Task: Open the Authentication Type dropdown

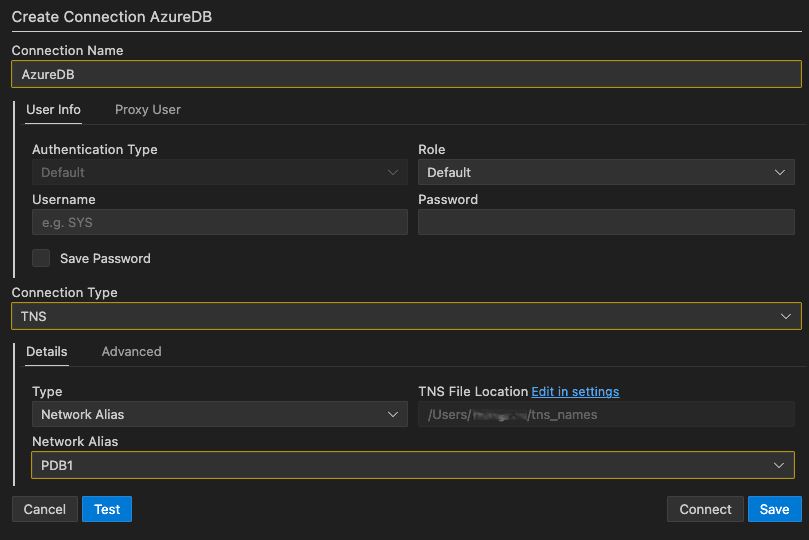Action: point(219,172)
